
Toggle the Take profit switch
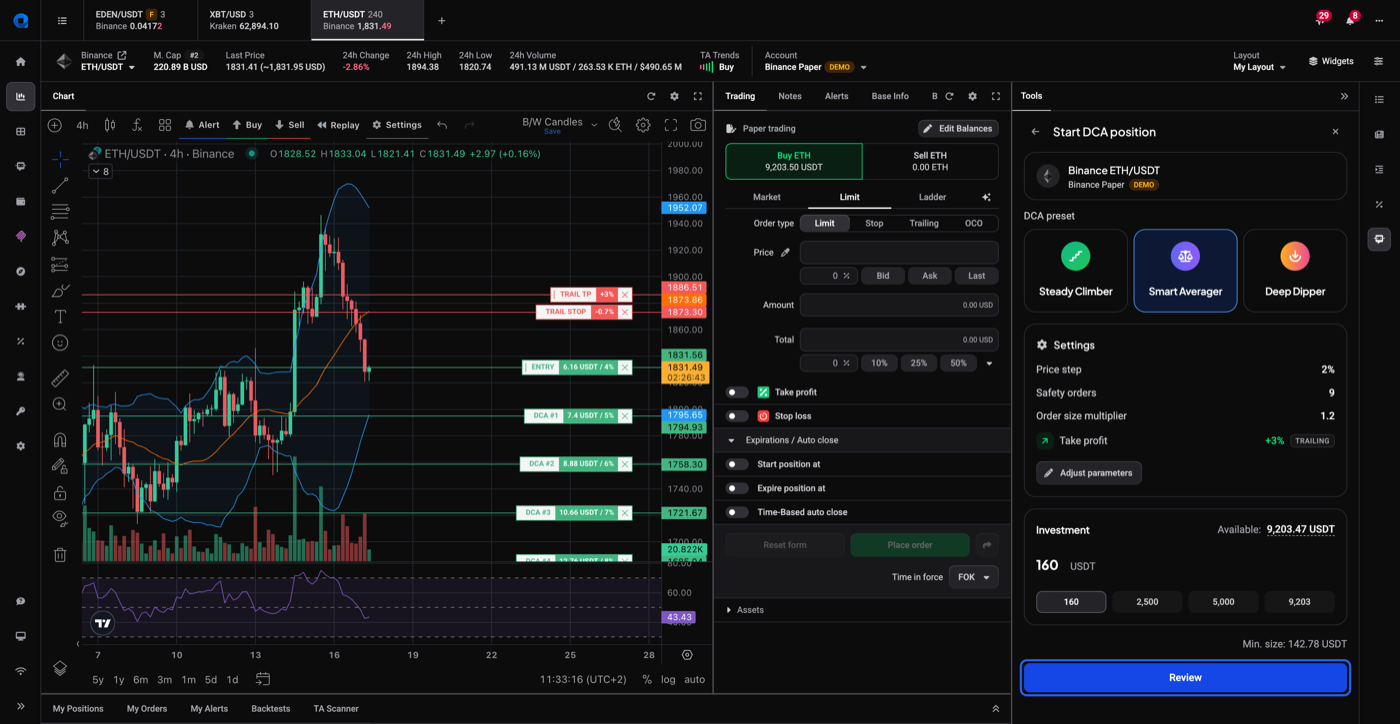click(x=737, y=392)
